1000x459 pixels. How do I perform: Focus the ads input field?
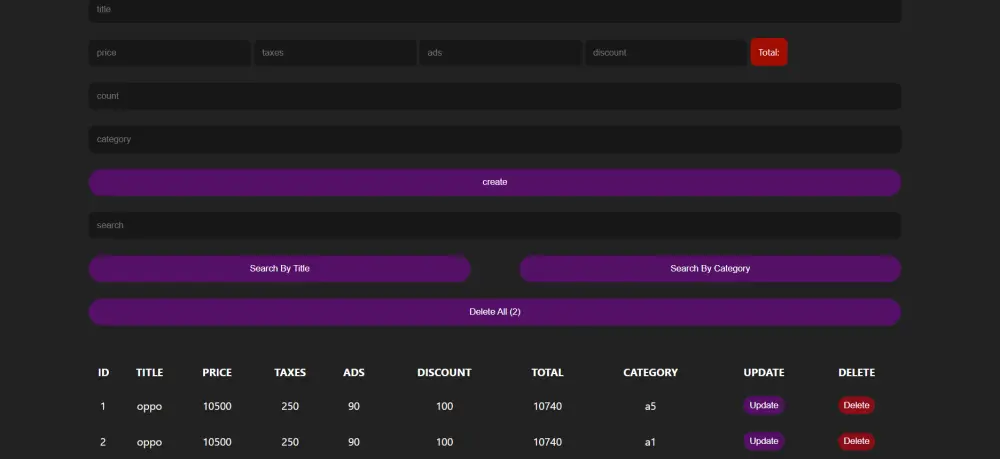click(501, 53)
